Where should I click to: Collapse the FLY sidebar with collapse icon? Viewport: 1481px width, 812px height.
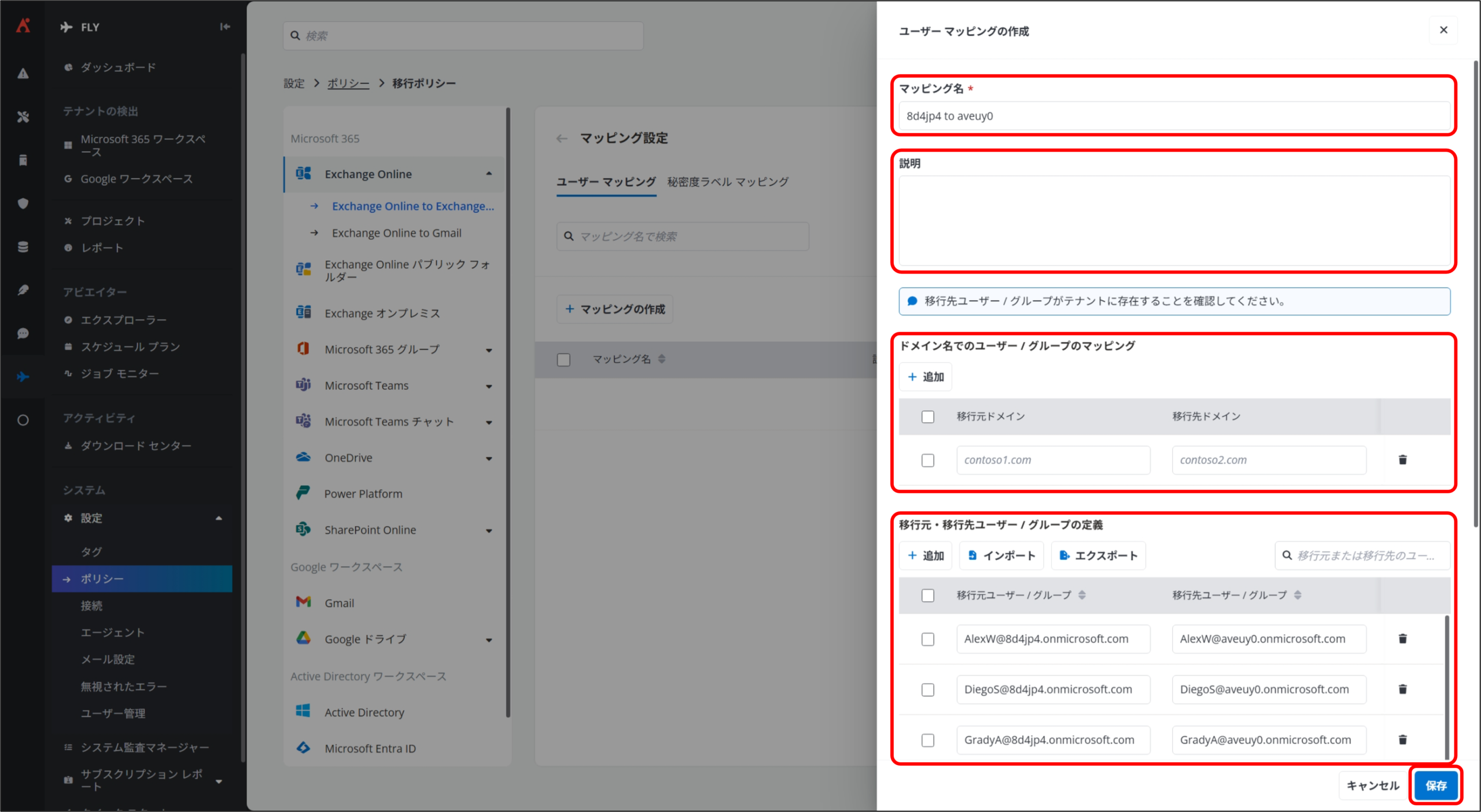pyautogui.click(x=224, y=27)
